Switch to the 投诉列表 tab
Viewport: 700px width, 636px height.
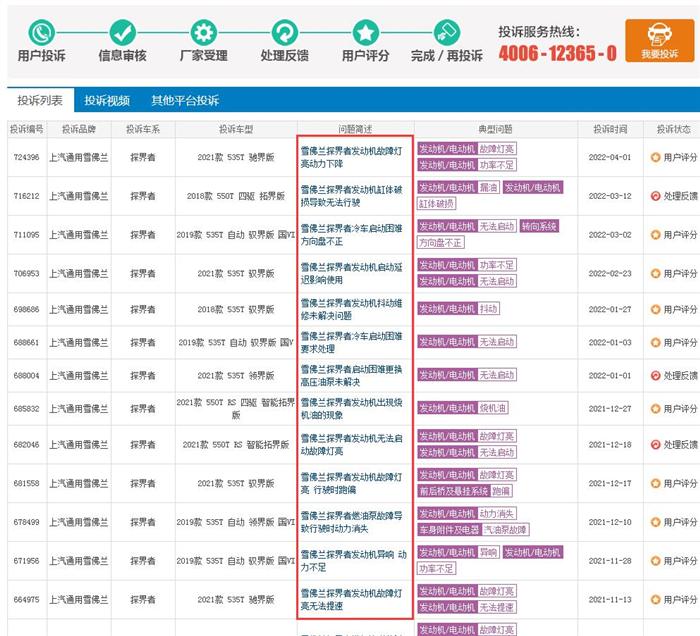click(x=40, y=100)
